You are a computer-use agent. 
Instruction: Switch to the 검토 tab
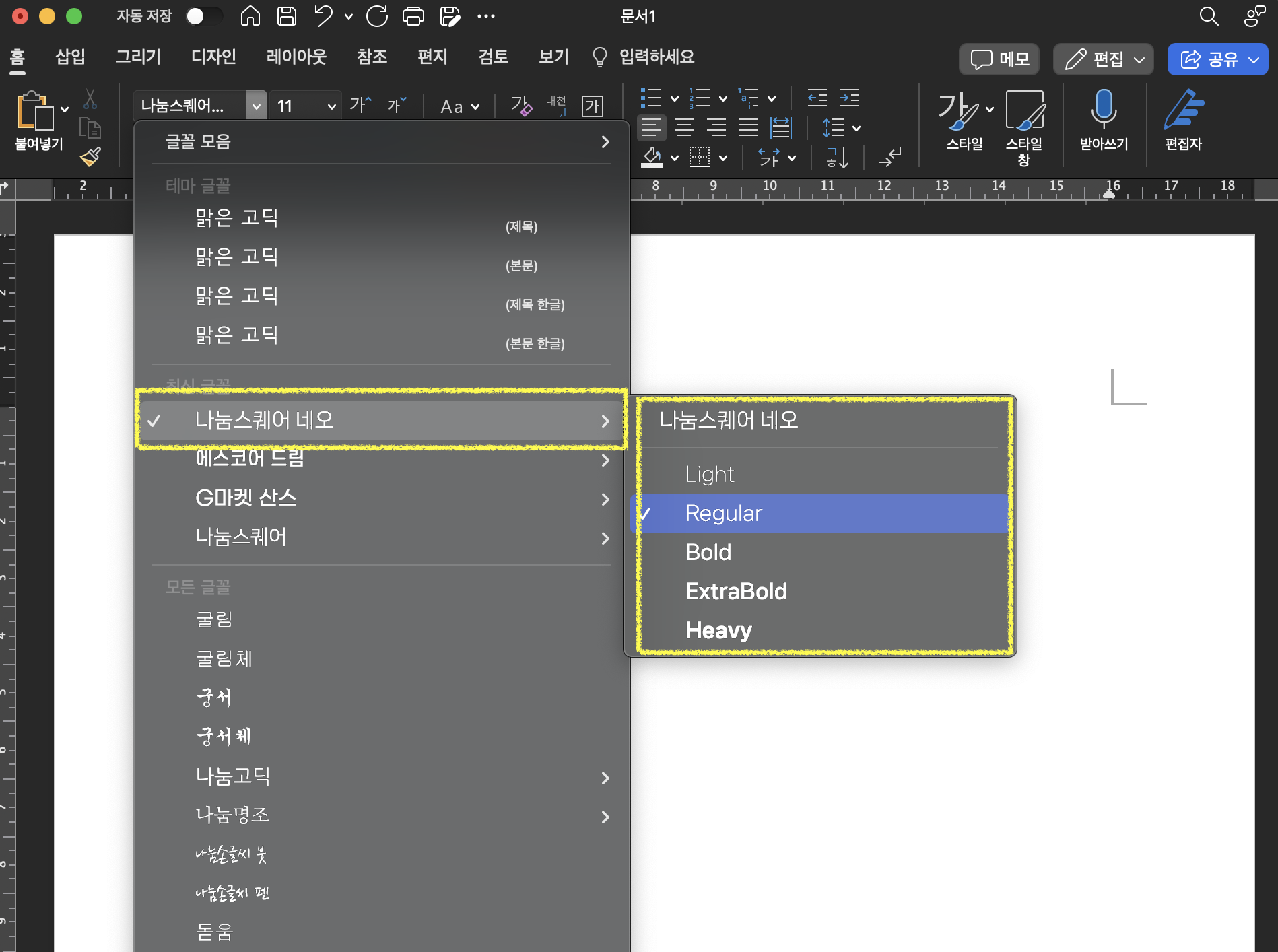point(493,57)
